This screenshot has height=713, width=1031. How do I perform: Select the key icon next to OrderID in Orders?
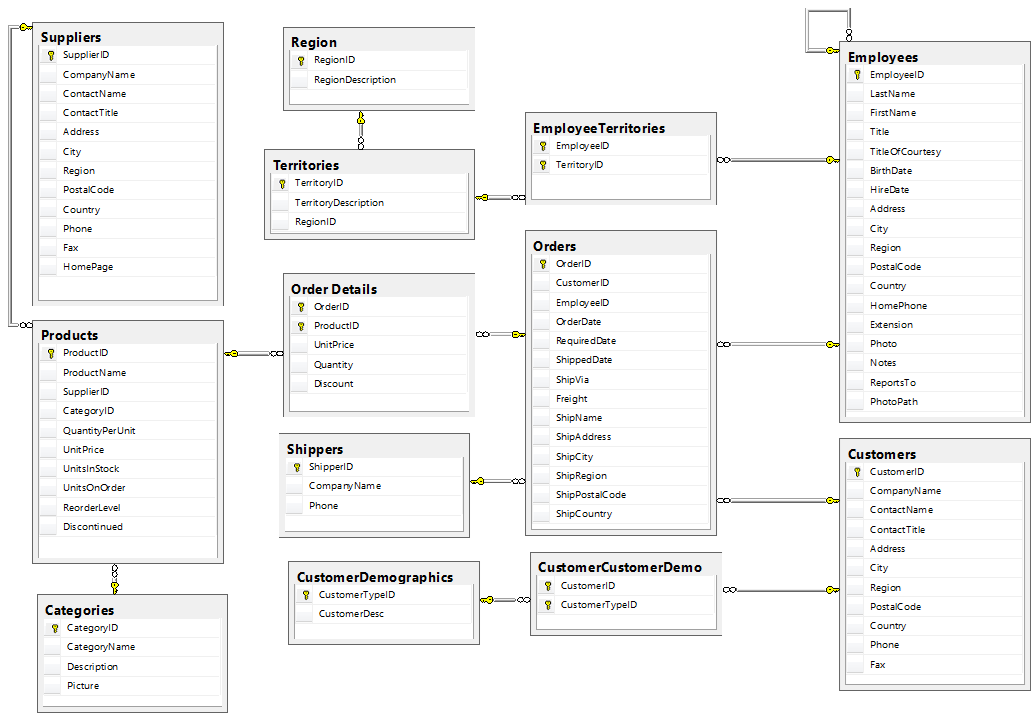tap(541, 263)
